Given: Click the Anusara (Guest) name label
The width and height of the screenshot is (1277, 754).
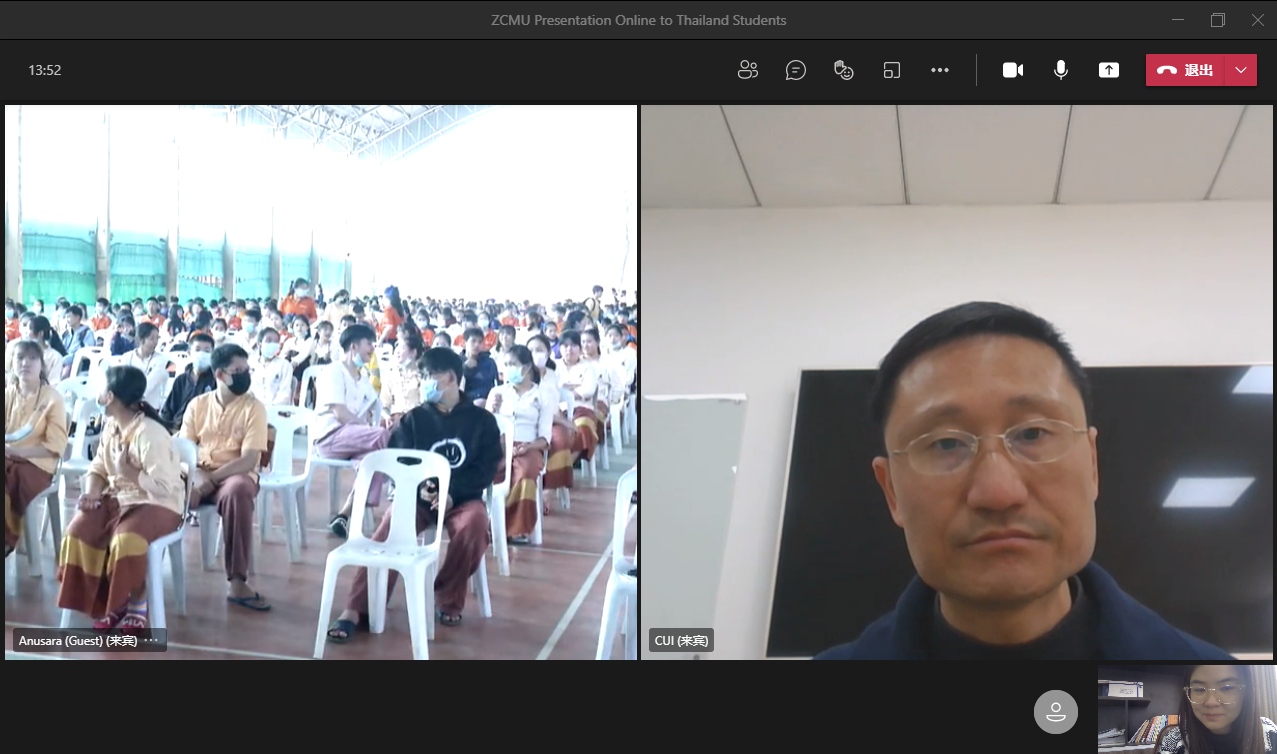Looking at the screenshot, I should 78,640.
